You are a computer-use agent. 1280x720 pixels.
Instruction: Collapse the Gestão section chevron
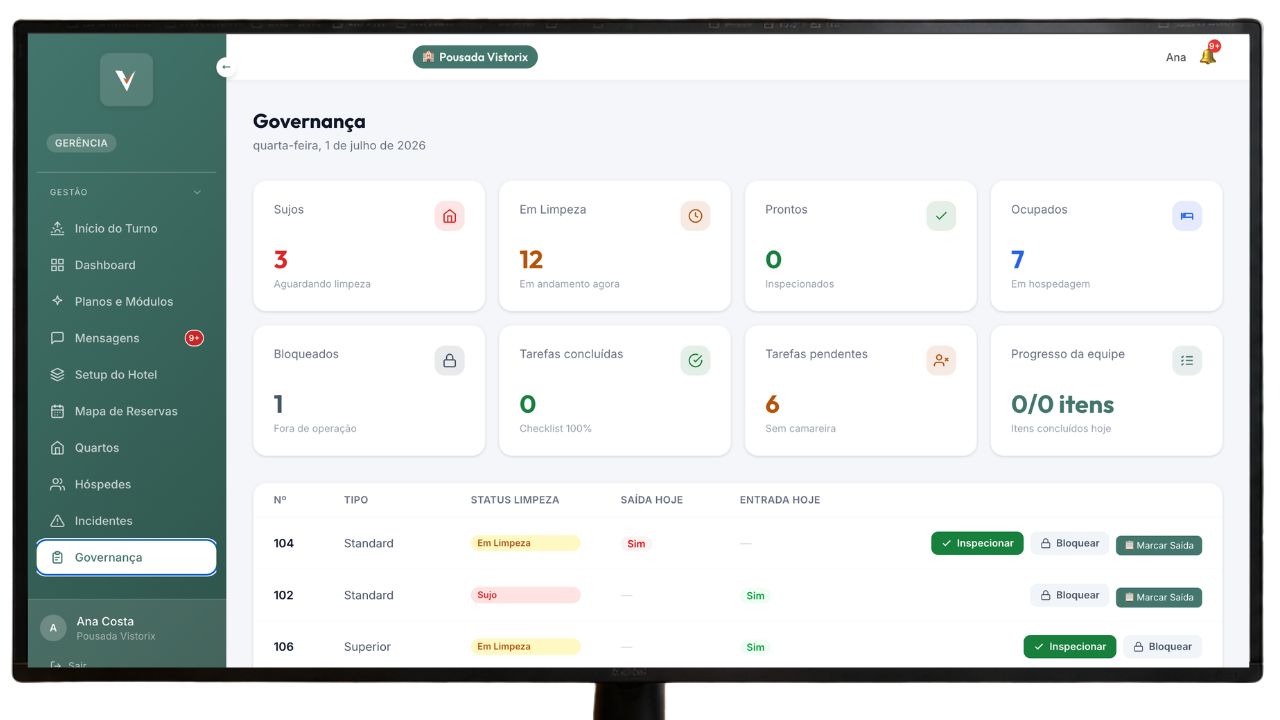coord(197,192)
